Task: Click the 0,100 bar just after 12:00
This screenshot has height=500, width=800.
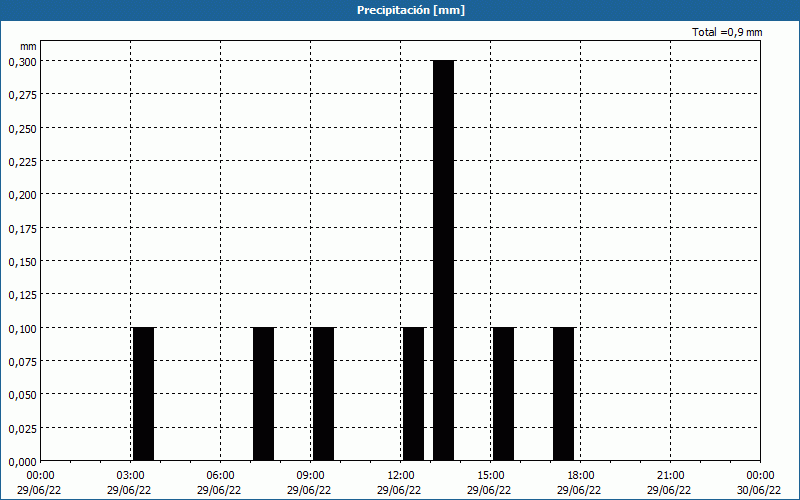Action: coord(413,394)
